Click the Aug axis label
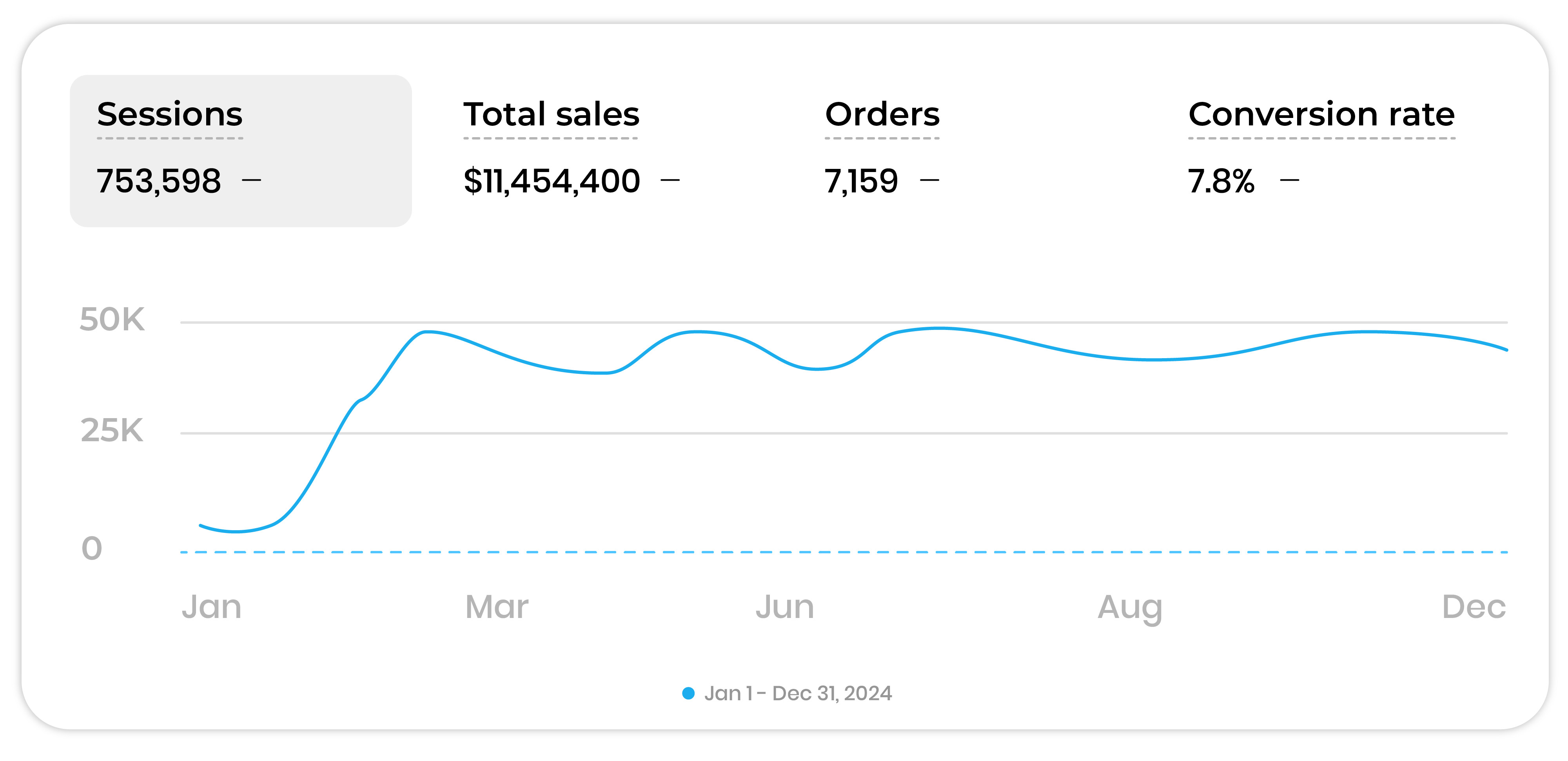Viewport: 1568px width, 761px height. point(1130,607)
